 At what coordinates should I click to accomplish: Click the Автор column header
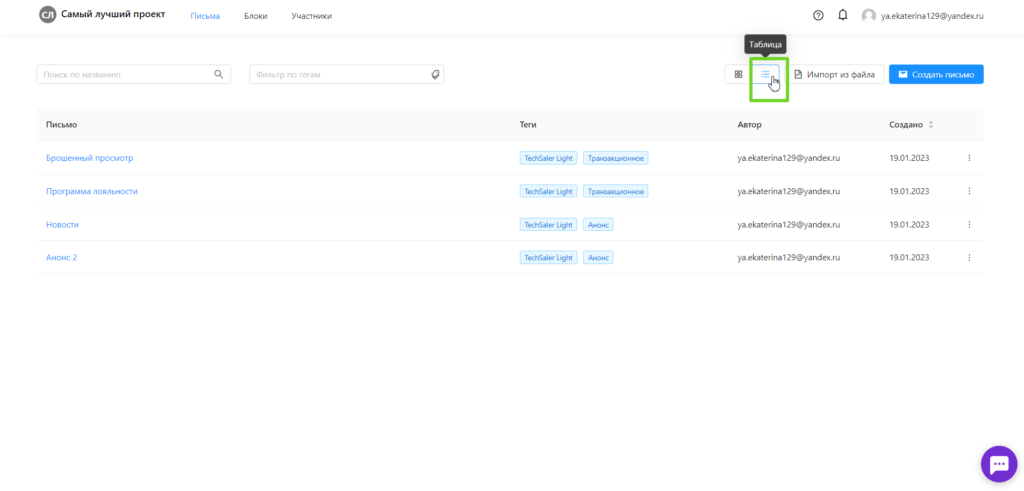point(750,125)
